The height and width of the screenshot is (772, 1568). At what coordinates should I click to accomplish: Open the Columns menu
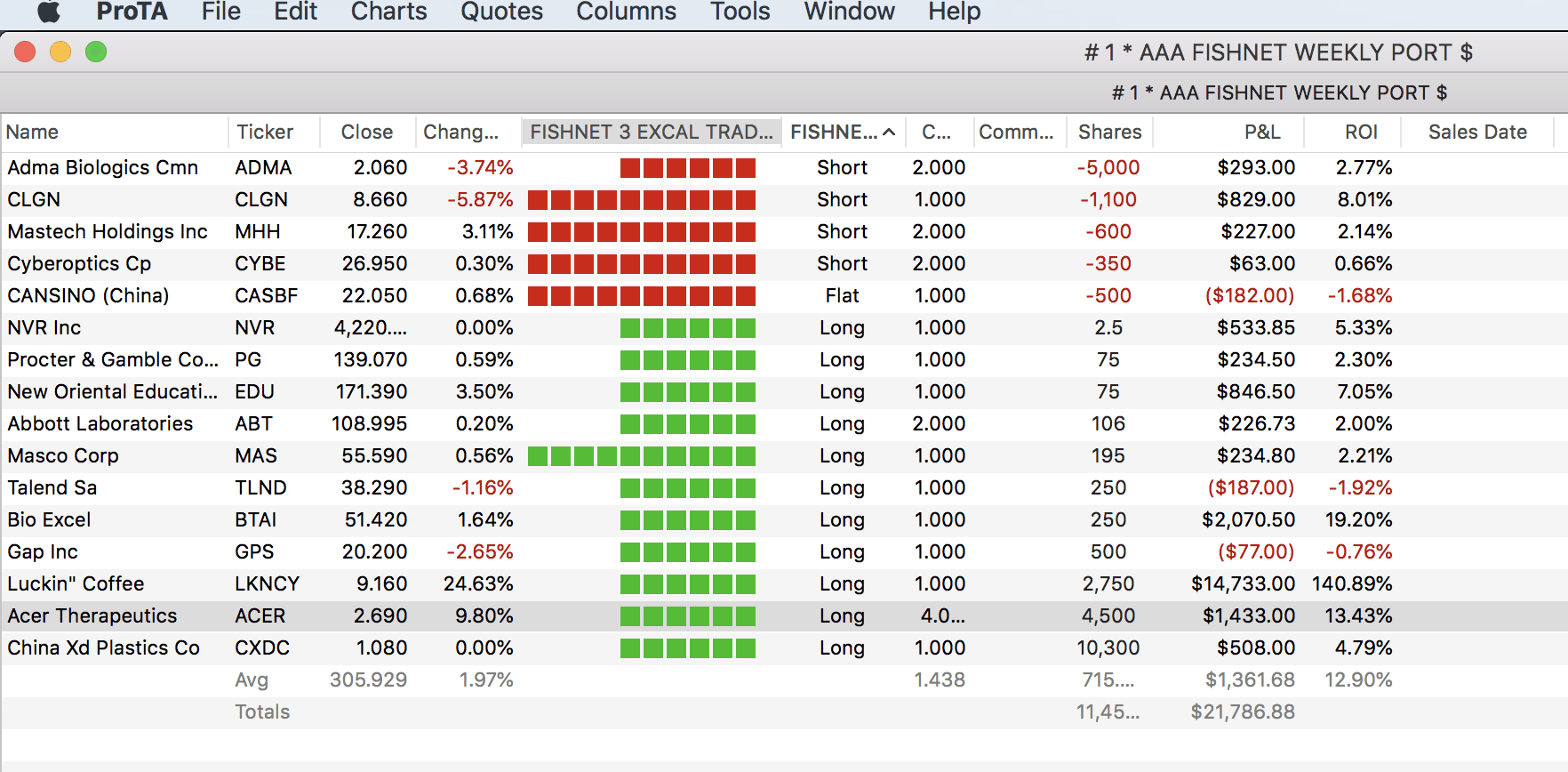point(626,12)
